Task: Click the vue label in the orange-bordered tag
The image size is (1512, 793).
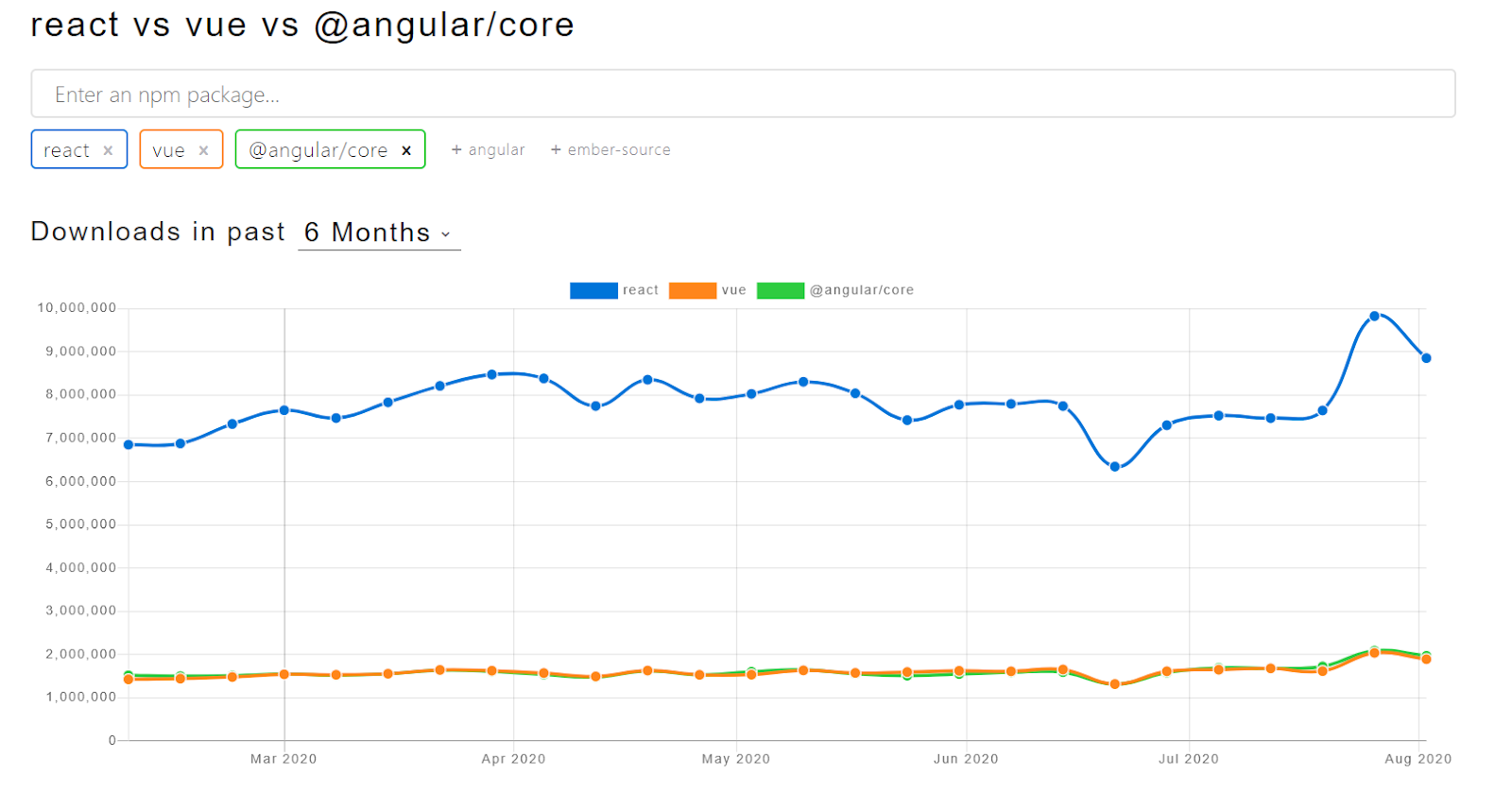Action: (168, 150)
